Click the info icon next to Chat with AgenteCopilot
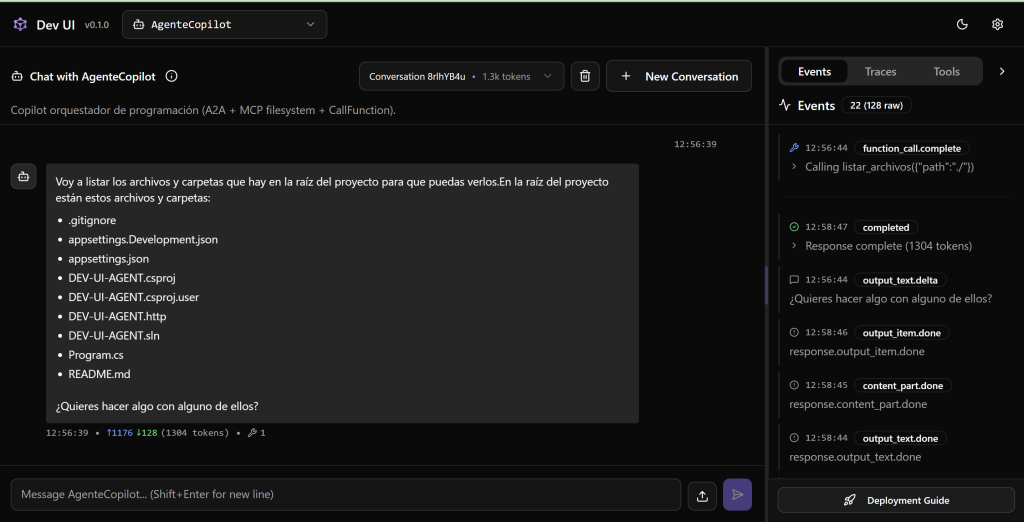Viewport: 1024px width, 522px height. click(x=172, y=76)
